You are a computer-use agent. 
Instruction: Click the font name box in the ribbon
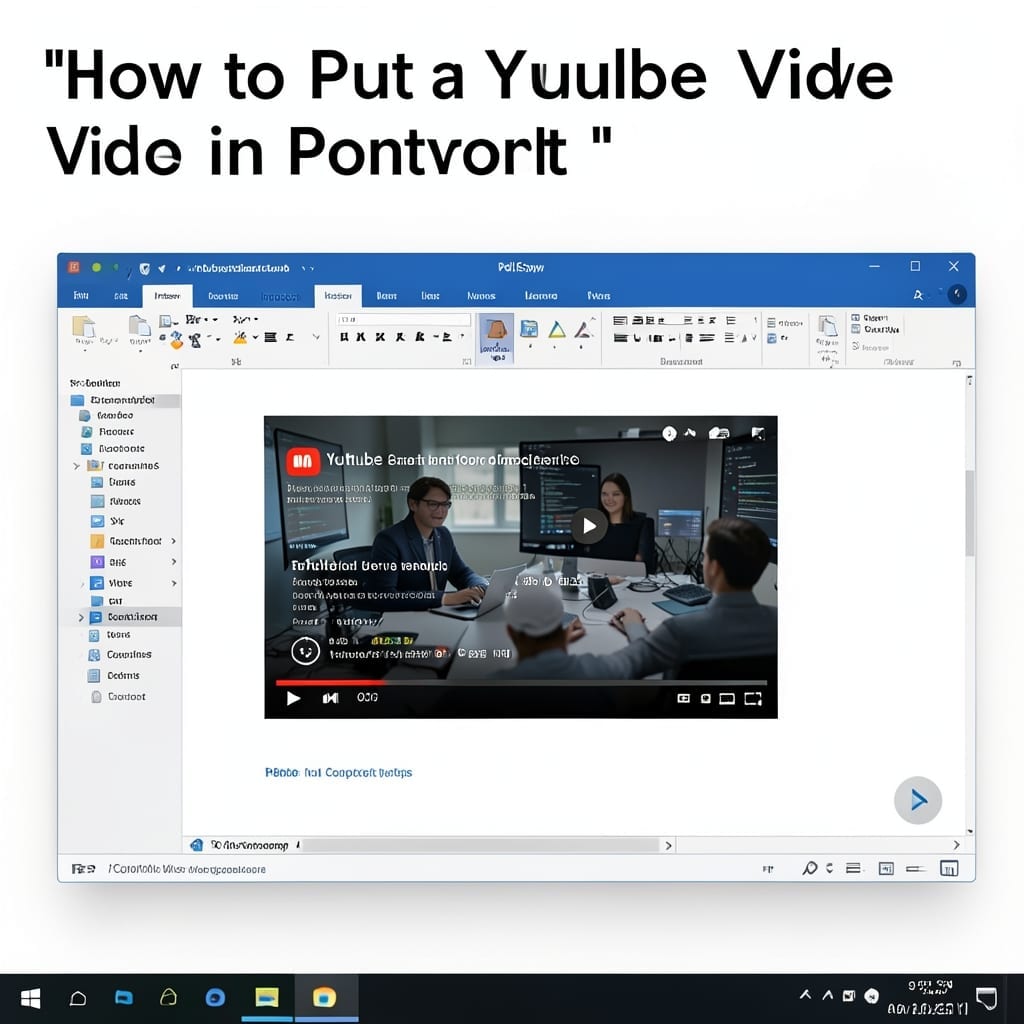click(x=404, y=319)
